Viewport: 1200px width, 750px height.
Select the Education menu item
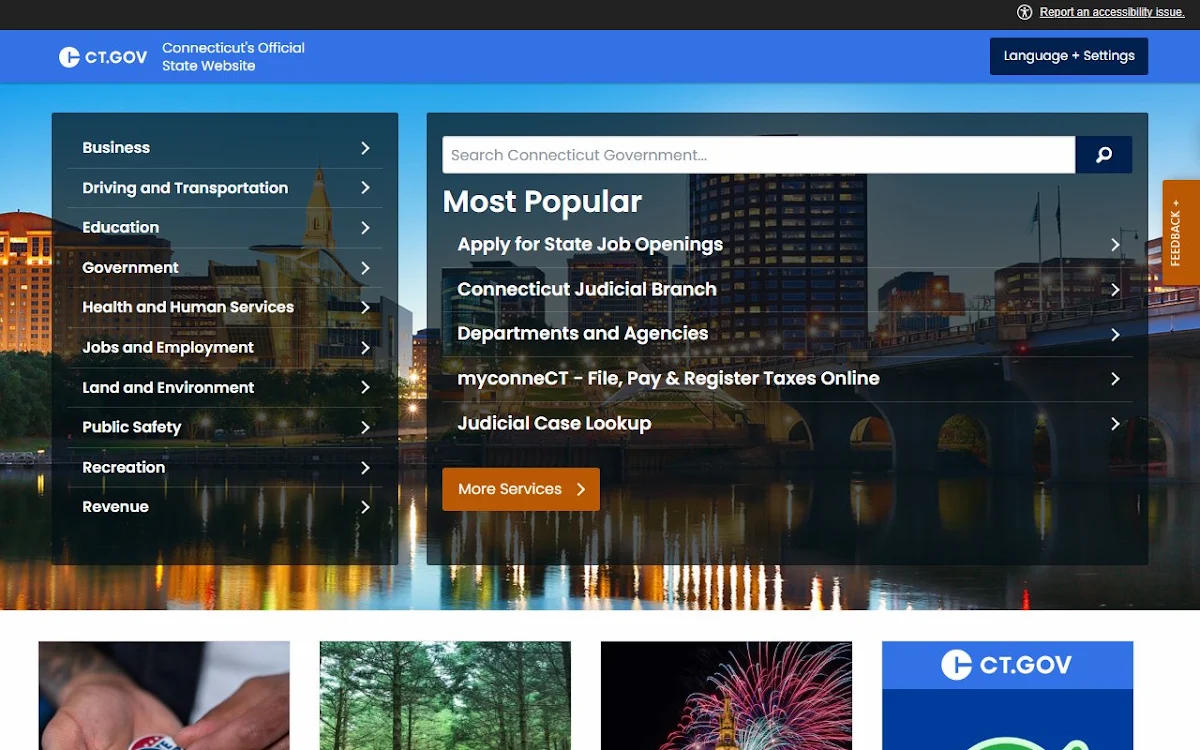tap(225, 228)
